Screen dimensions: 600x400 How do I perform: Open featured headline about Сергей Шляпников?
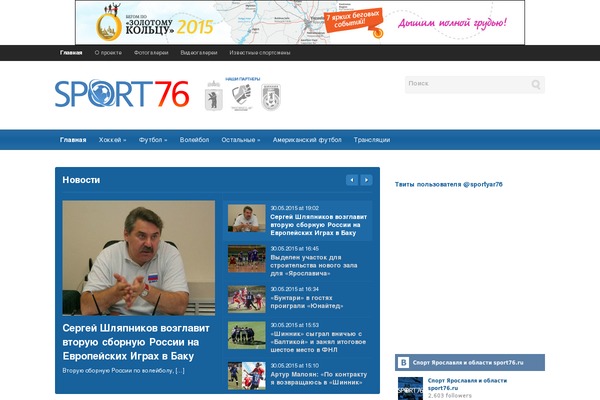136,342
